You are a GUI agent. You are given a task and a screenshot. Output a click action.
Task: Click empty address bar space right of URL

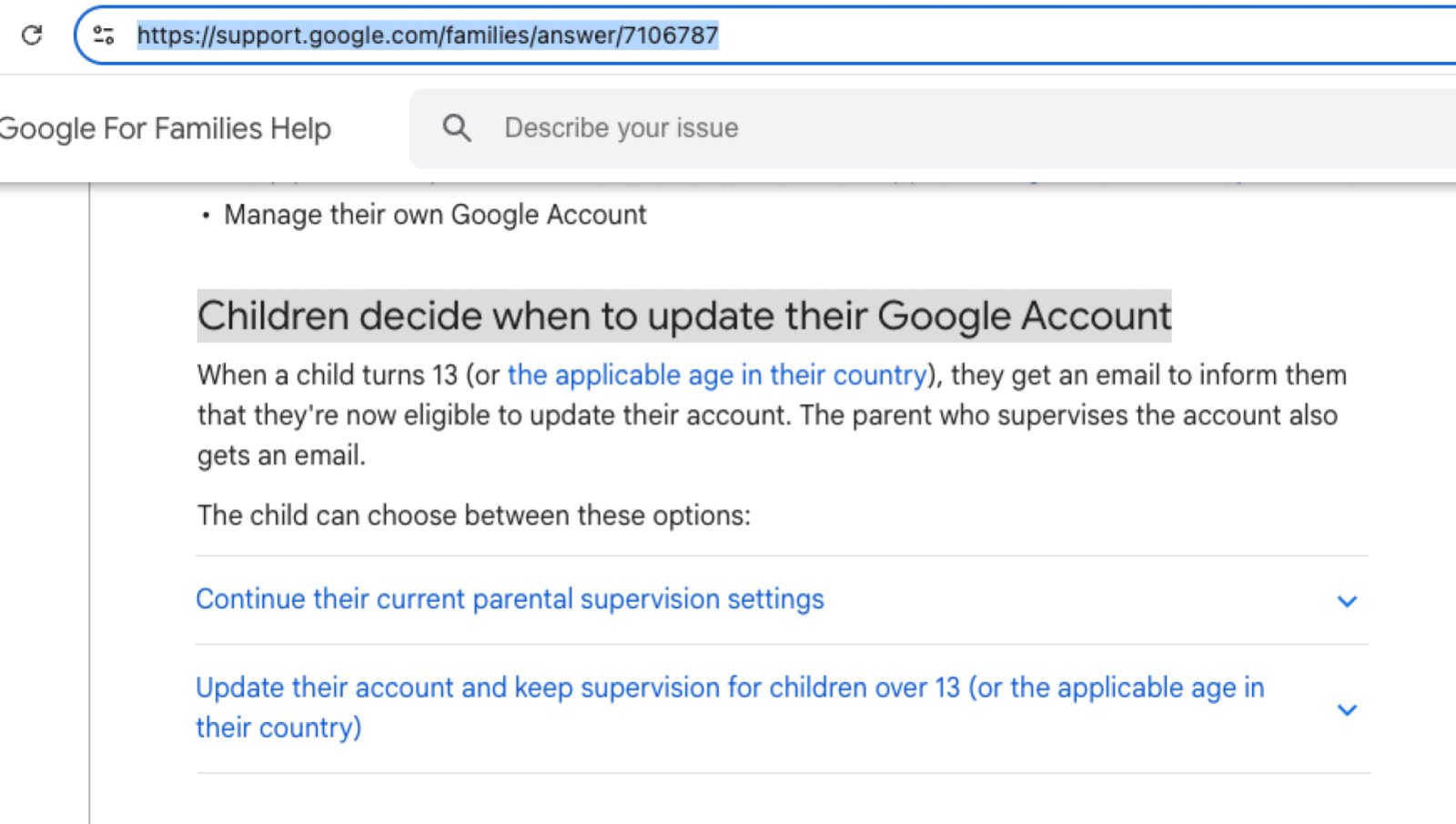coord(1092,35)
